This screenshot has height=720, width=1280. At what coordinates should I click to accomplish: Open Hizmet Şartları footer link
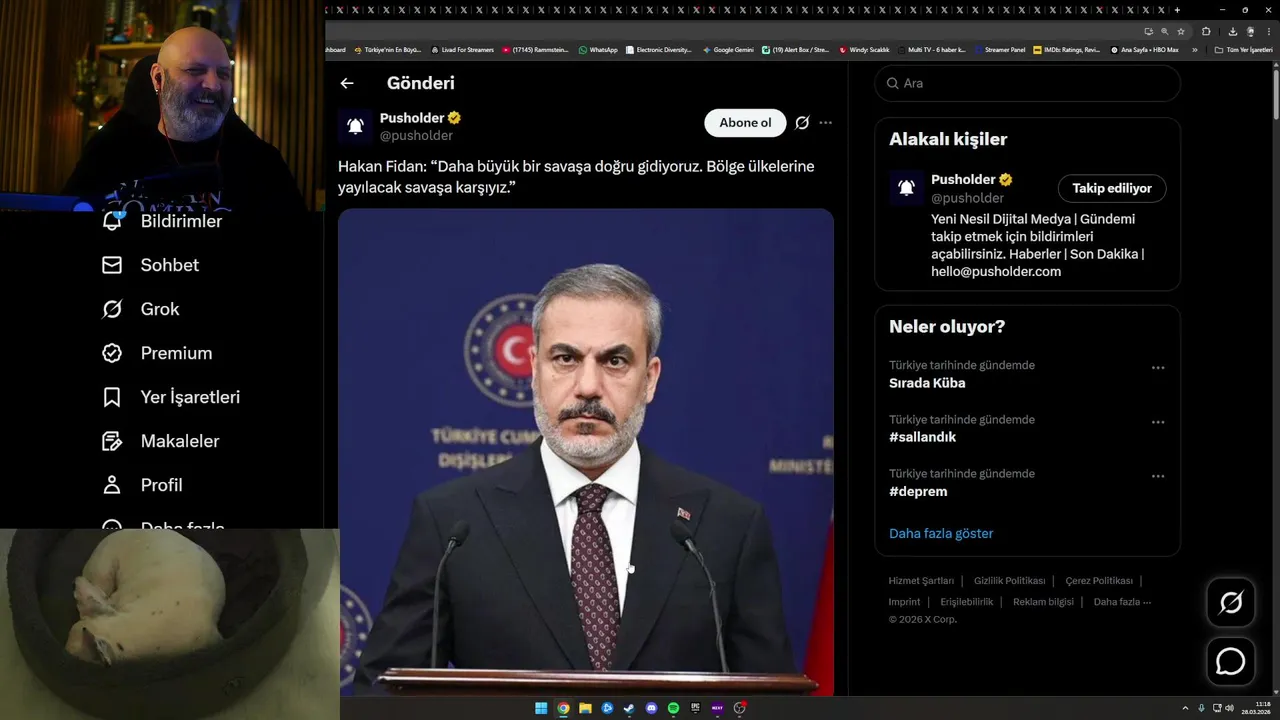coord(921,581)
